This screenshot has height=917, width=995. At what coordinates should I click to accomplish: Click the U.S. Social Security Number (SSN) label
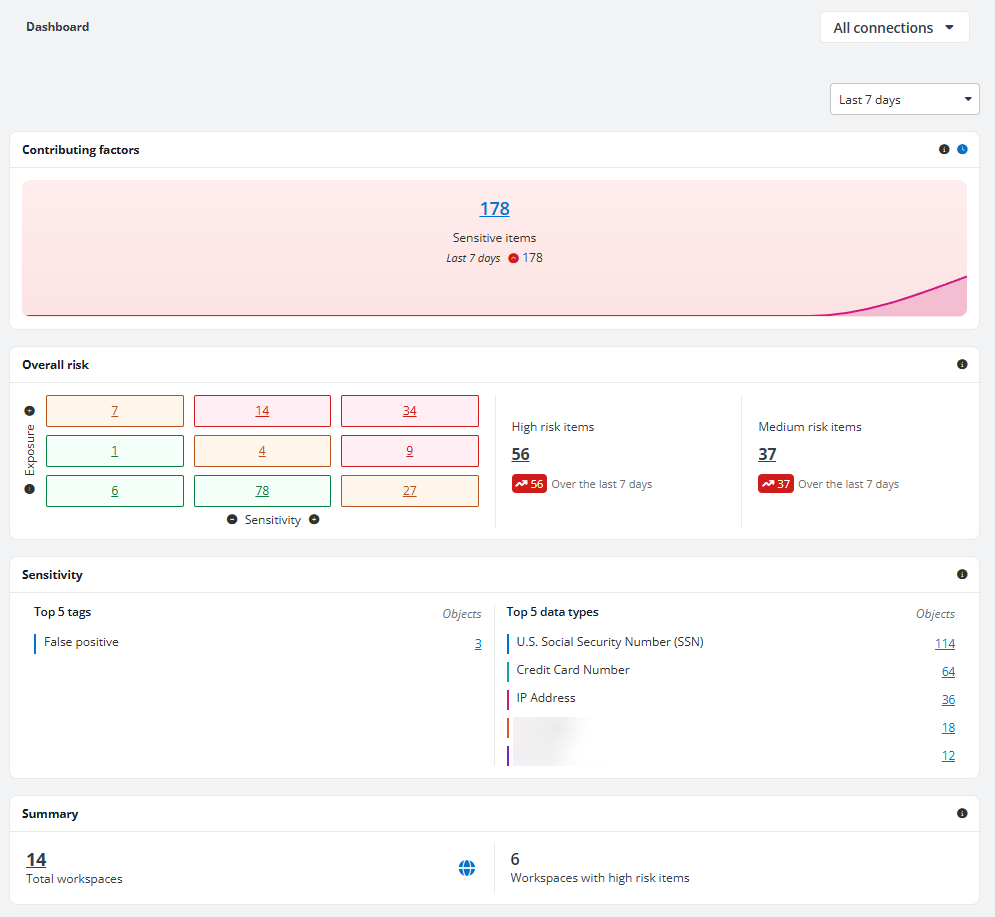610,642
